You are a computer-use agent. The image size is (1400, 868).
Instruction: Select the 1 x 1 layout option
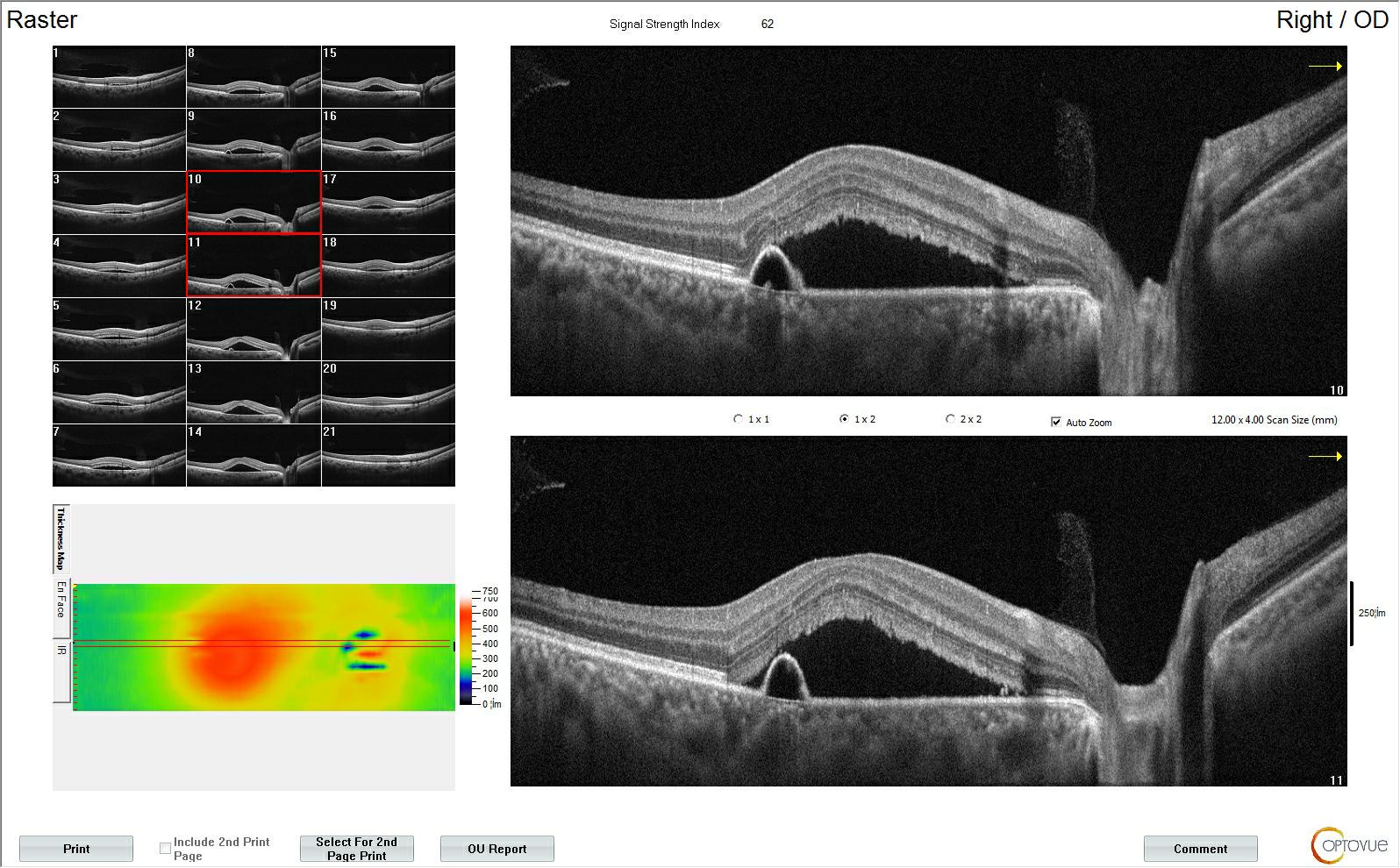point(739,419)
